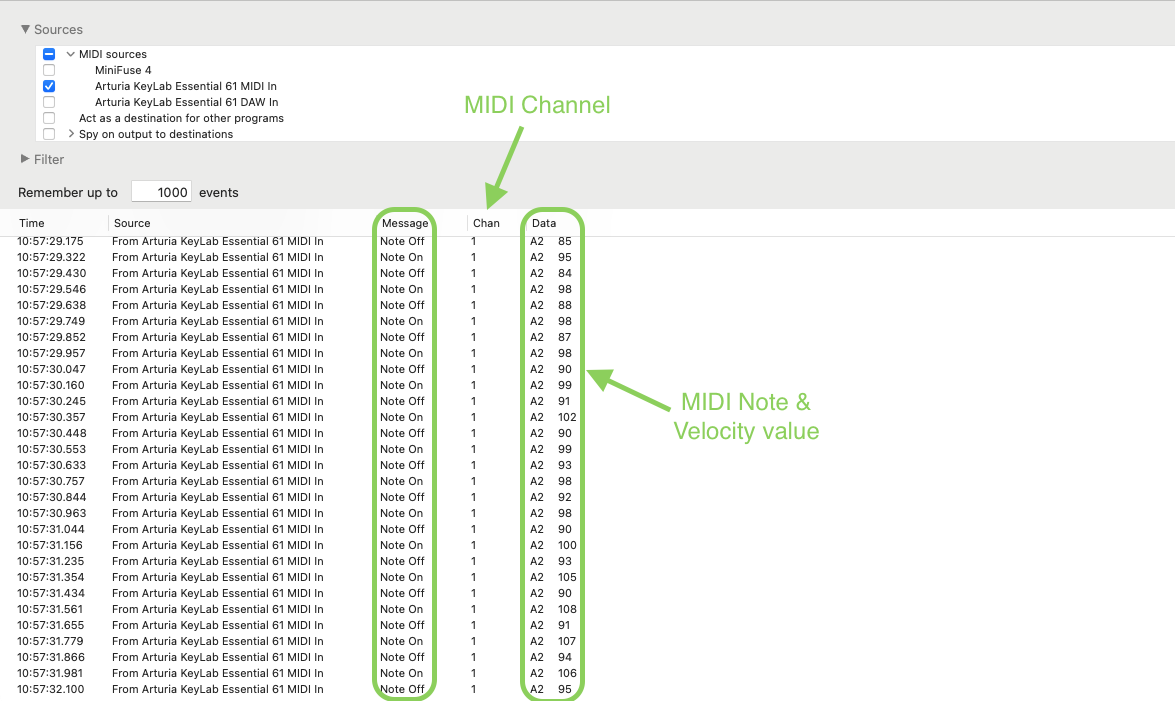The image size is (1175, 701).
Task: Click velocity 100 in the 10:57:31.156 row
Action: 567,545
